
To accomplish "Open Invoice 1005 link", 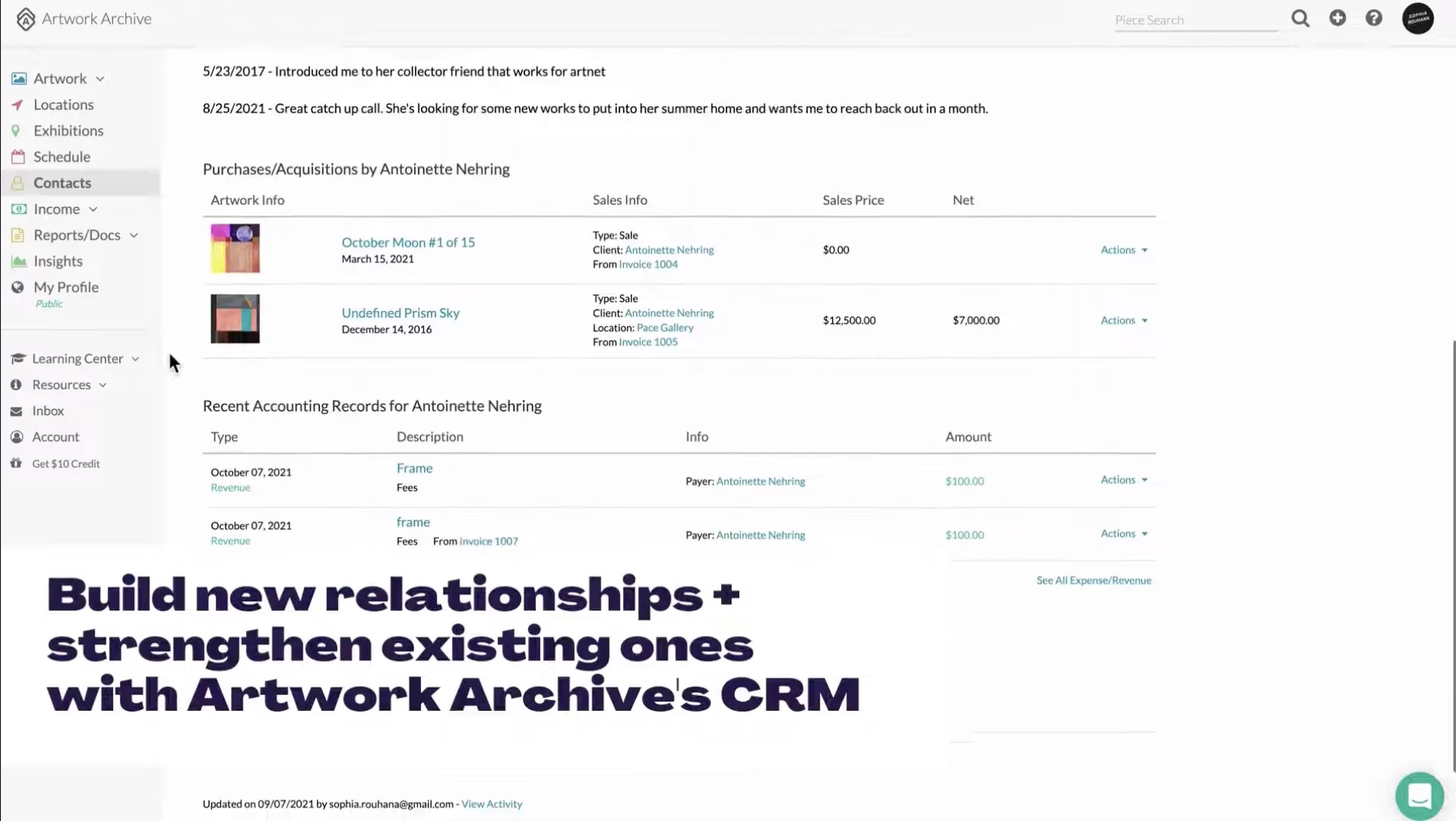I will tap(648, 342).
